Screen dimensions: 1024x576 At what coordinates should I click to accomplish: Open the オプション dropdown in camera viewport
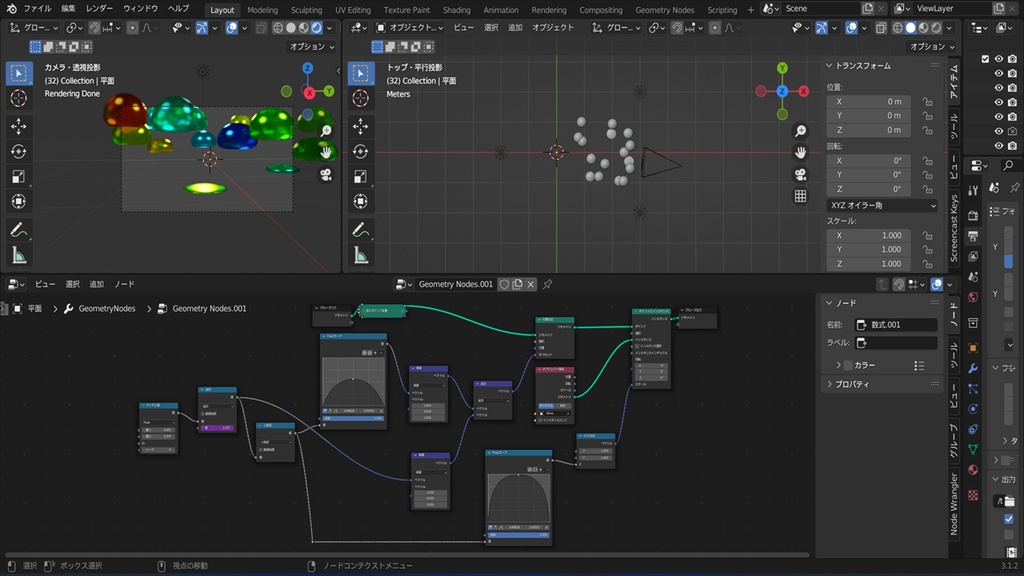click(x=312, y=46)
